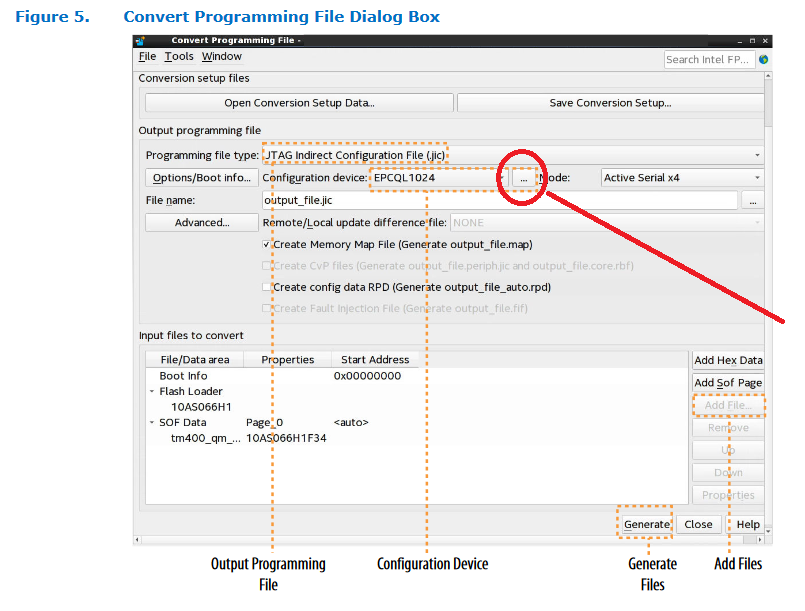Click the vertical scrollbar down arrow
805x611 pixels.
pyautogui.click(x=768, y=530)
